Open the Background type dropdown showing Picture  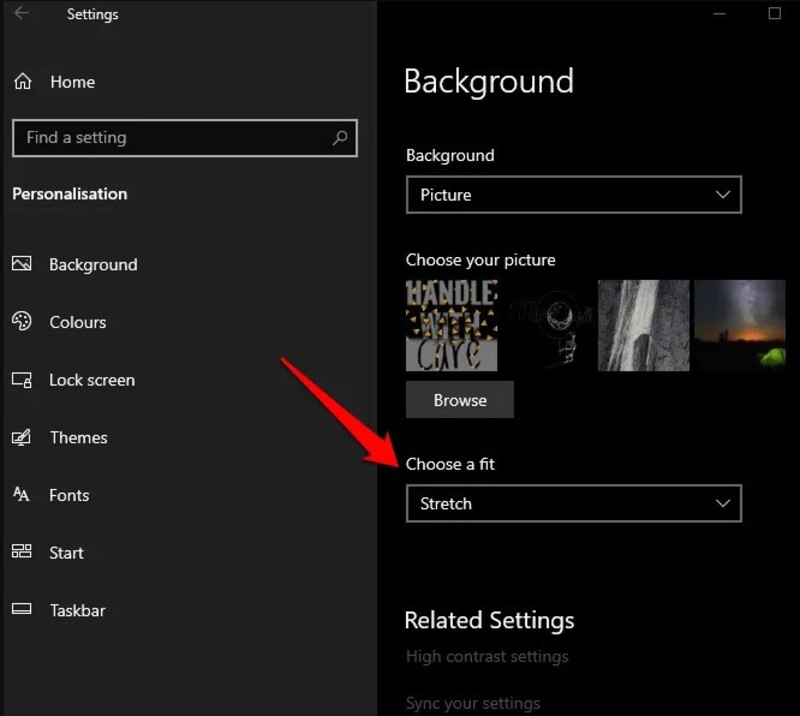click(574, 194)
